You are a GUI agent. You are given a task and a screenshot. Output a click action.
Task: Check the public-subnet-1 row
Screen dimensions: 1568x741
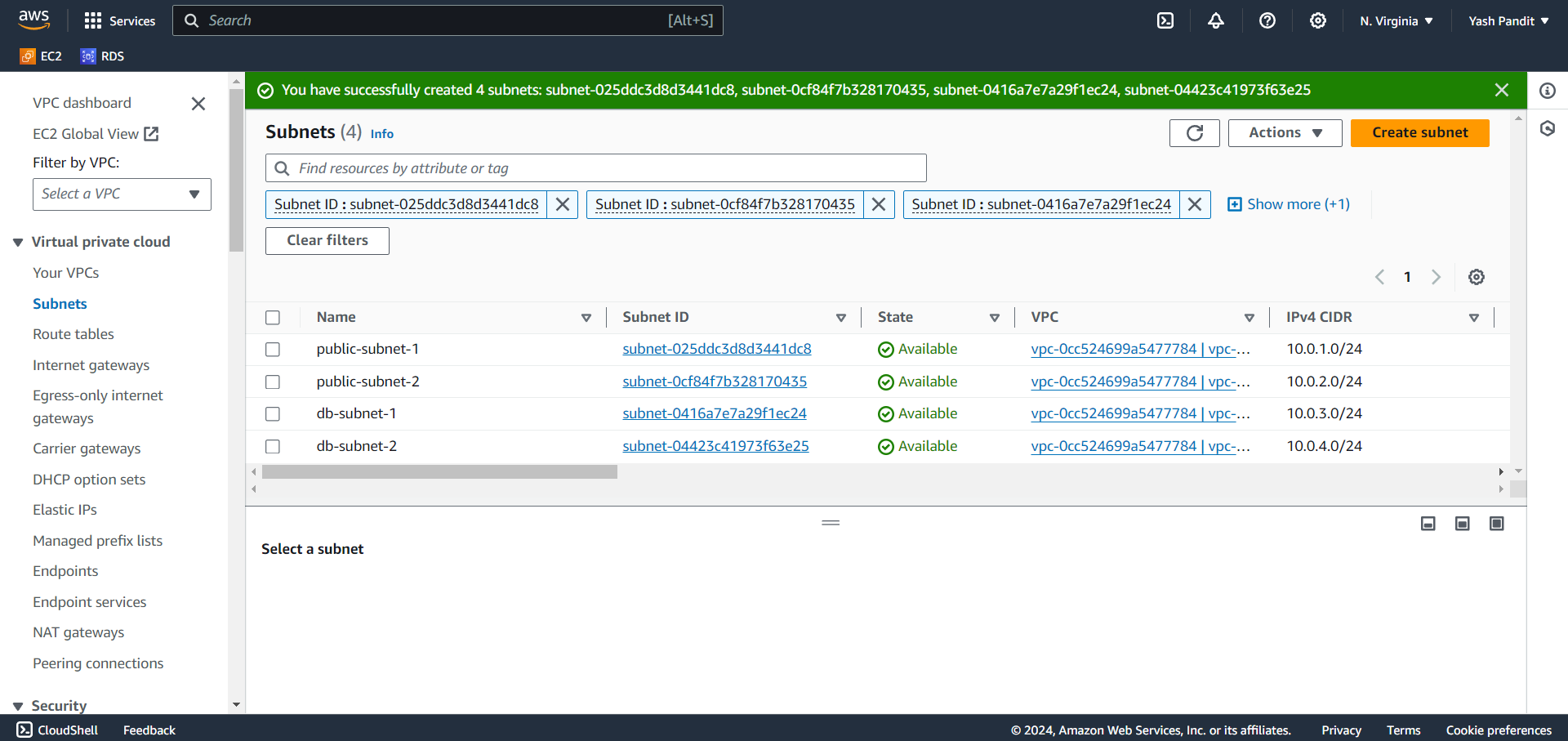[x=273, y=350]
